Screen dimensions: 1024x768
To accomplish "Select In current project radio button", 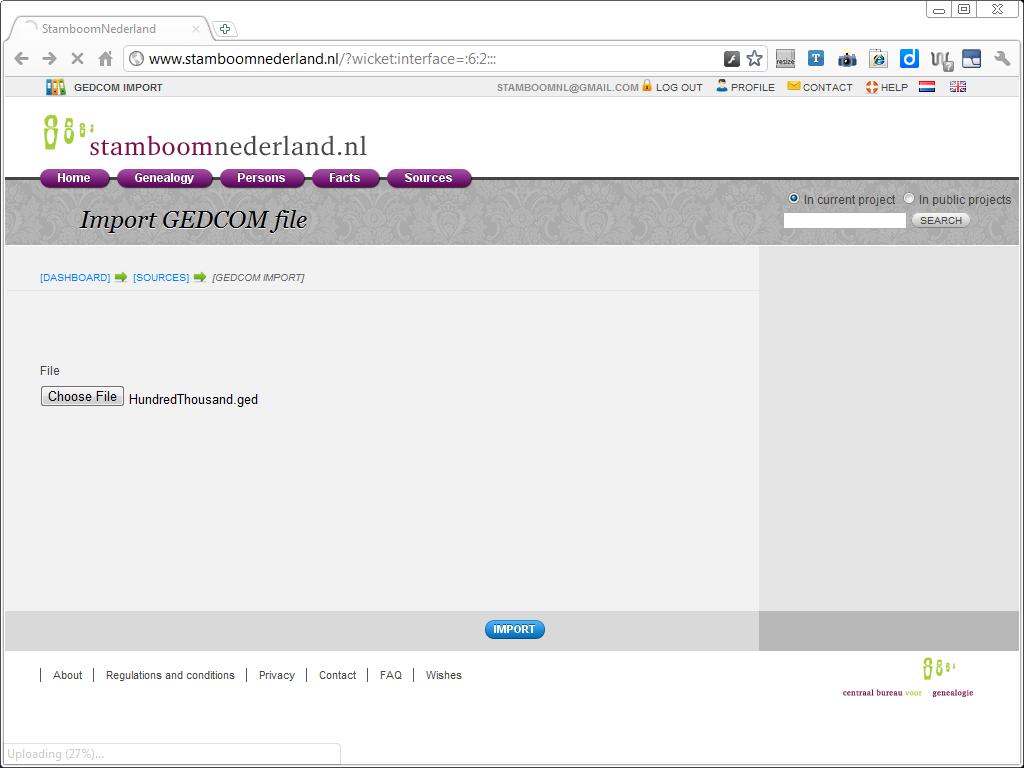I will (793, 199).
